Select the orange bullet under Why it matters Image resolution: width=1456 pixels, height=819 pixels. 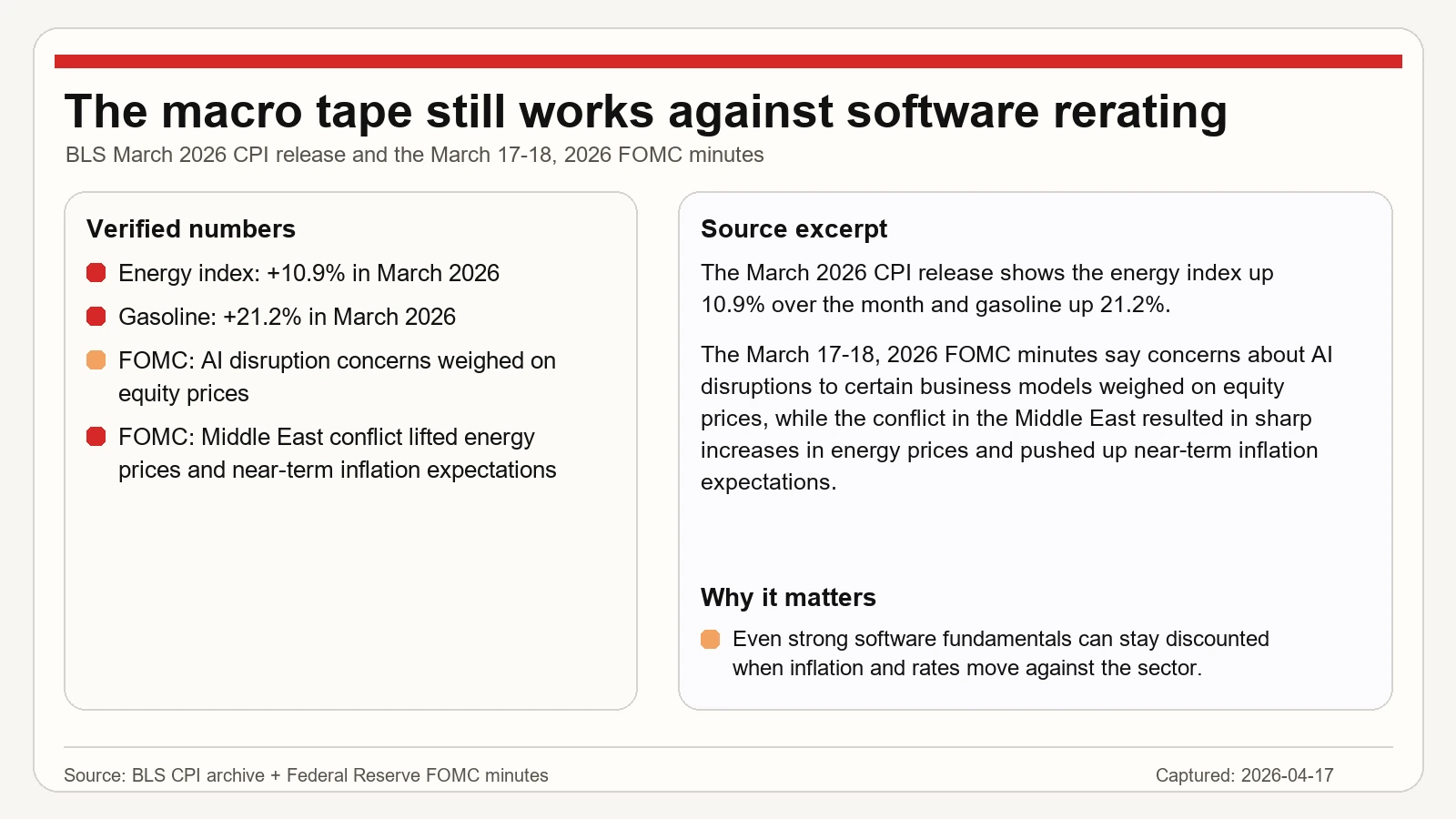(x=710, y=640)
